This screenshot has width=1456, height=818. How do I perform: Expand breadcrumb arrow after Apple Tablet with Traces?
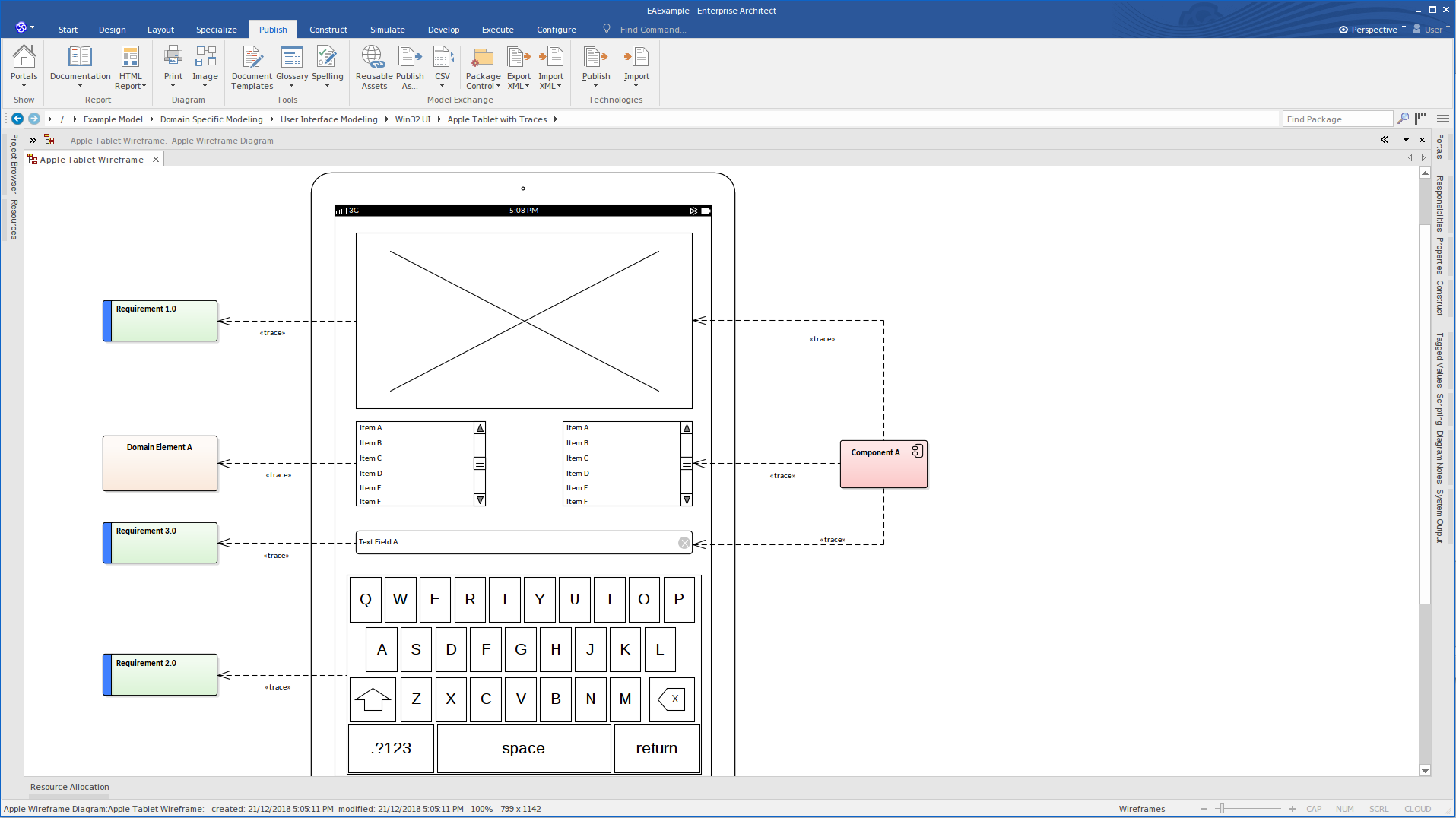pyautogui.click(x=556, y=119)
